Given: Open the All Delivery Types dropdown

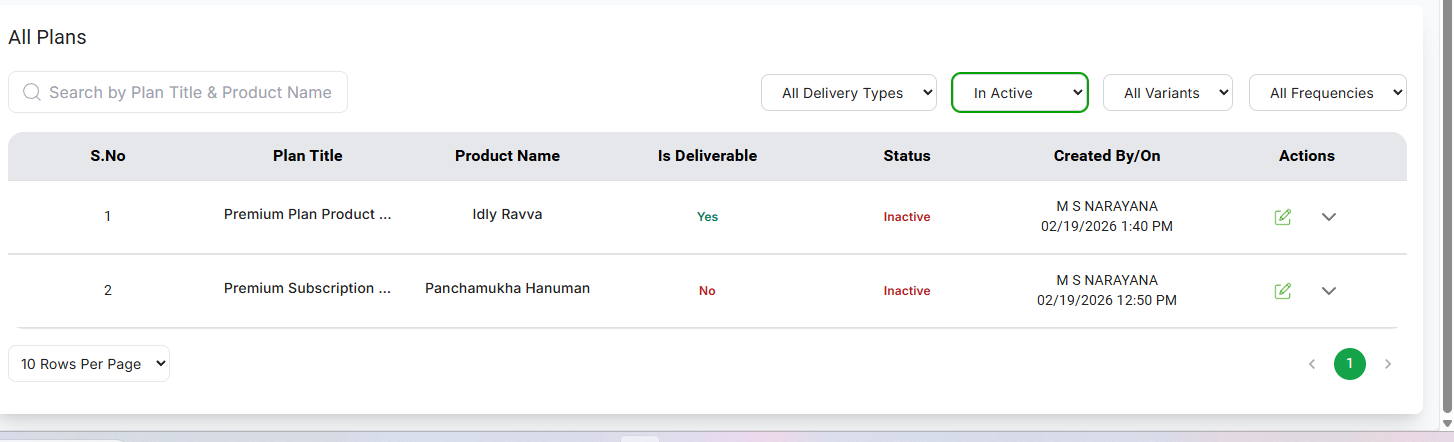Looking at the screenshot, I should point(848,93).
